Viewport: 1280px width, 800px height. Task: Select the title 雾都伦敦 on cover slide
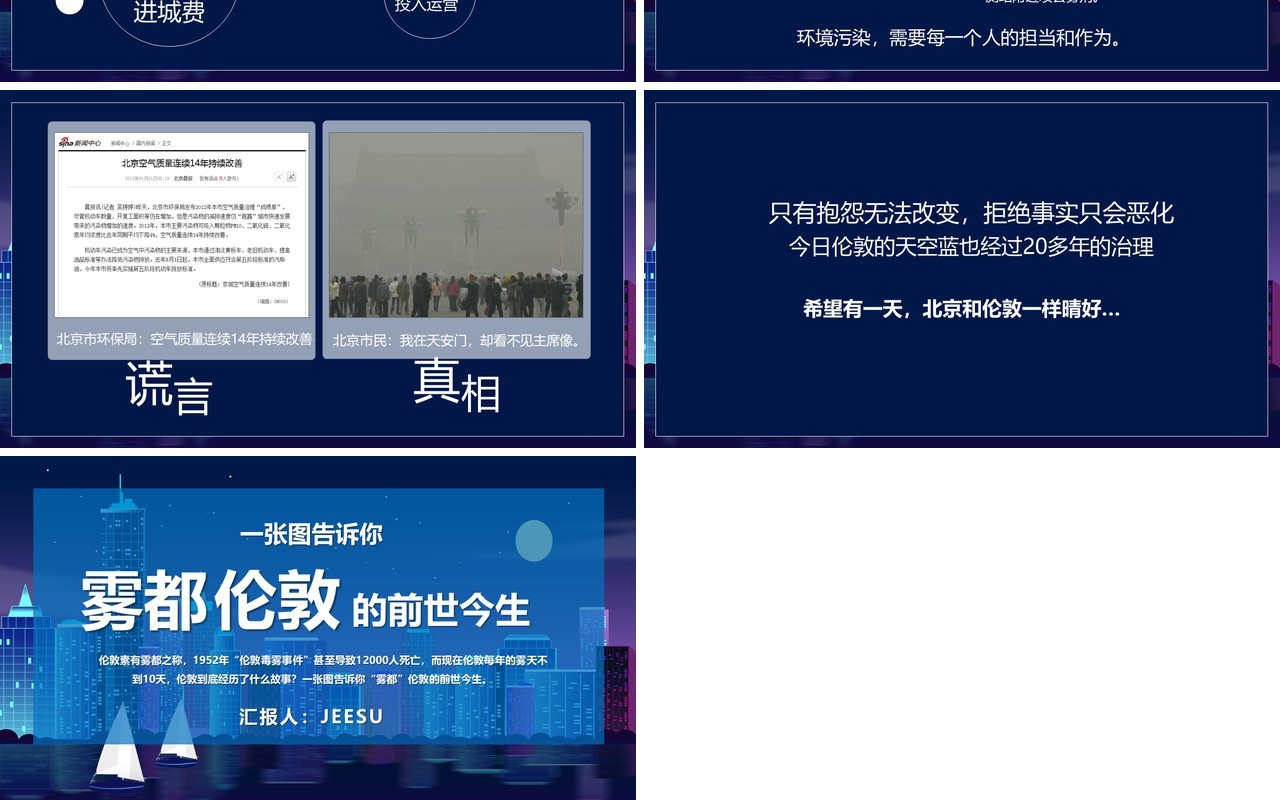[210, 601]
